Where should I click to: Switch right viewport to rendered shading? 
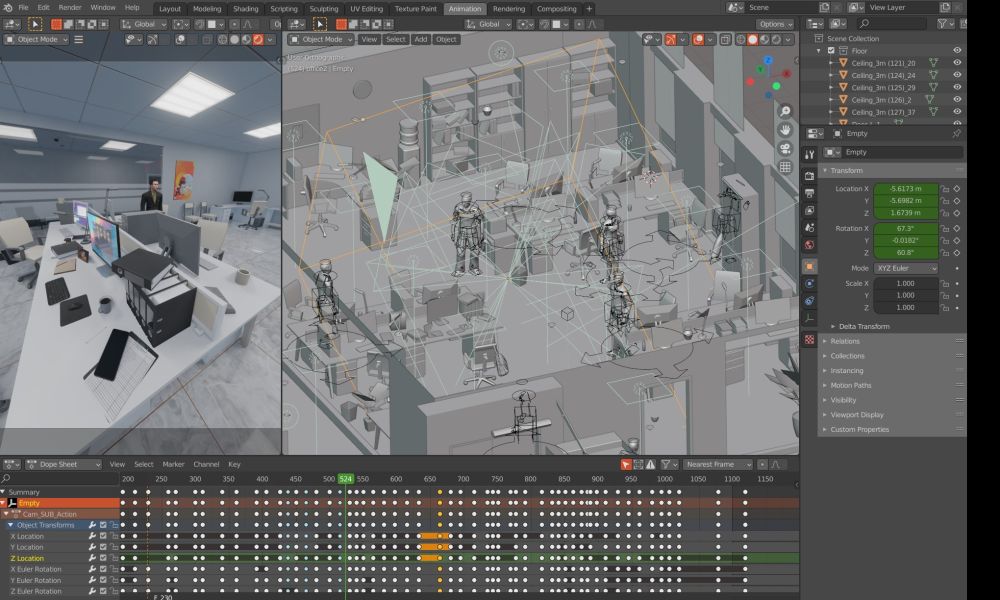776,40
